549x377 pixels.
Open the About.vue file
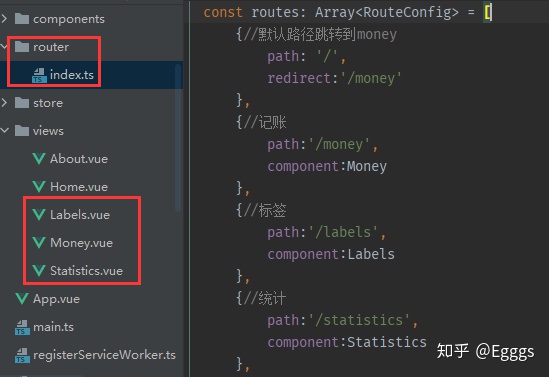tap(79, 159)
